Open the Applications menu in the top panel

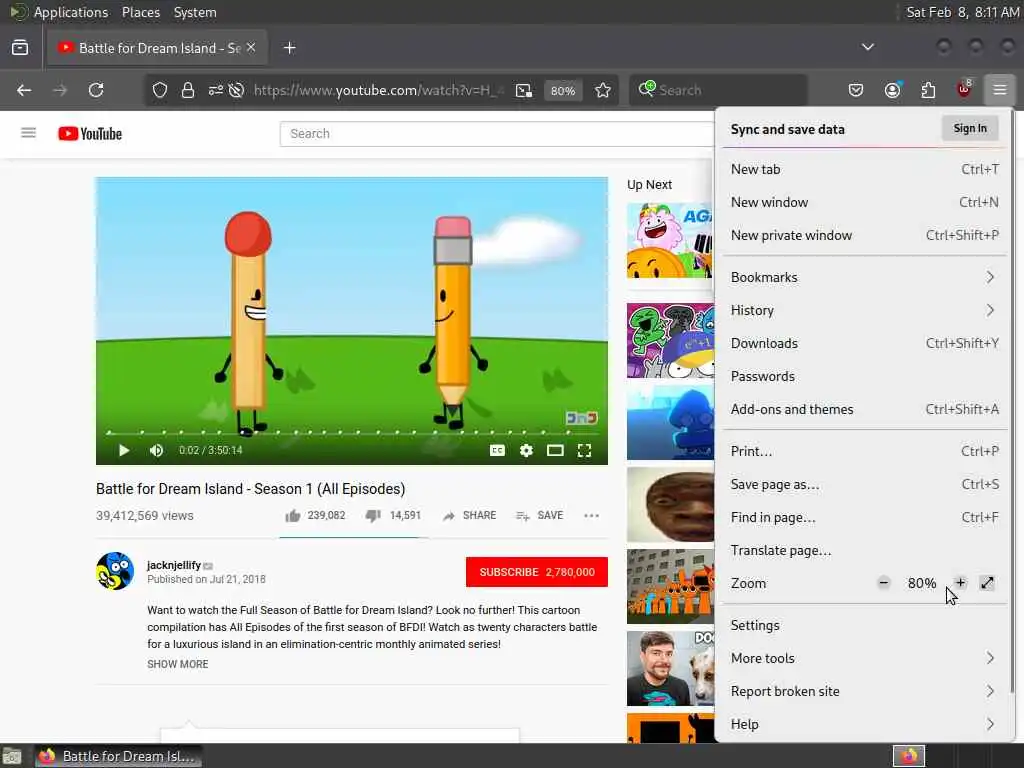(x=71, y=12)
